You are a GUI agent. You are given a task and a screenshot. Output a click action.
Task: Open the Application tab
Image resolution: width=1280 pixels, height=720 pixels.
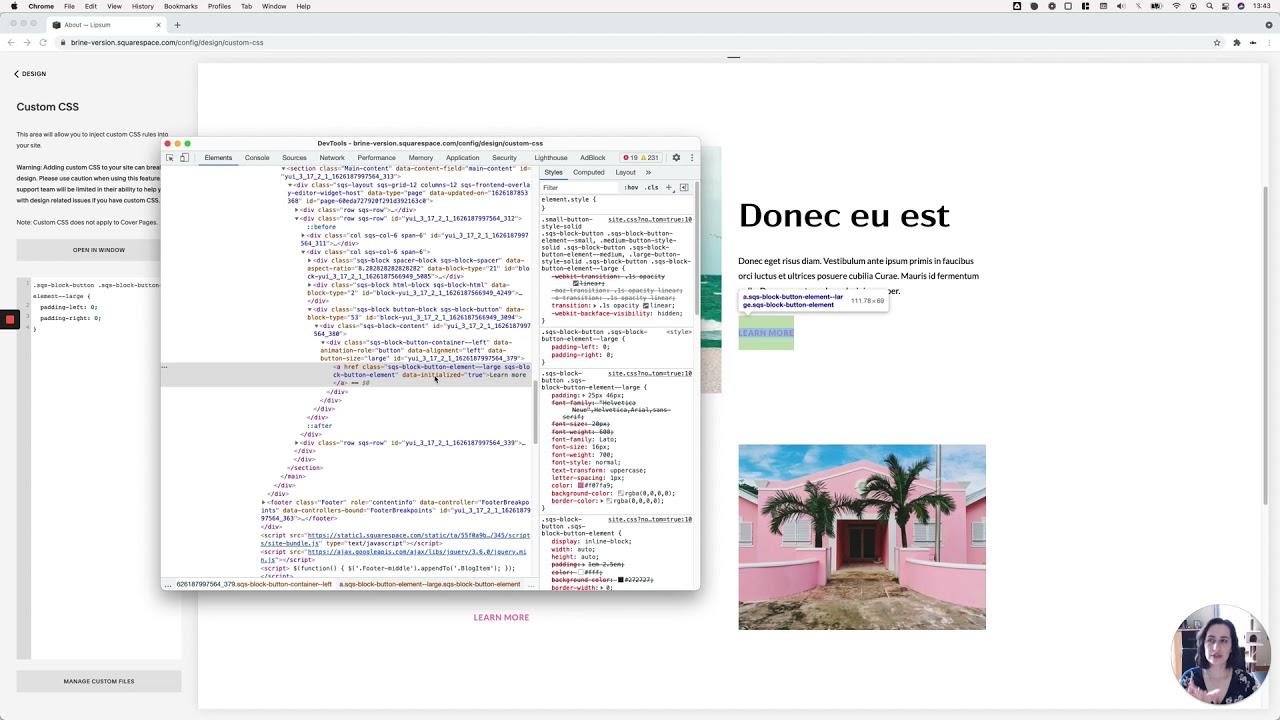(462, 158)
